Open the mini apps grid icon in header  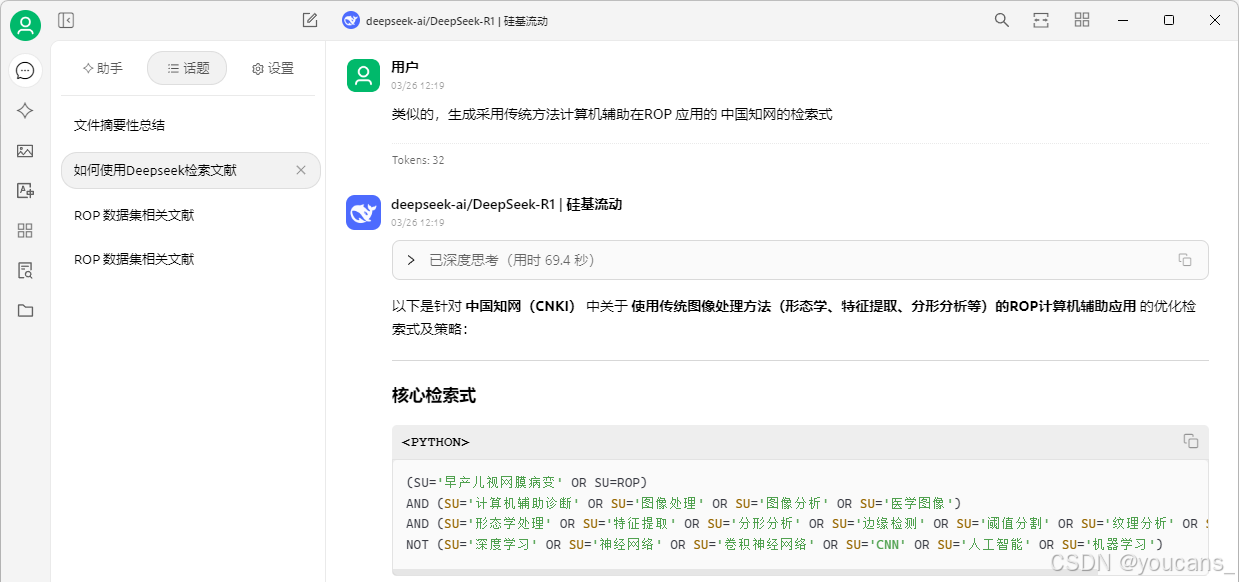[1081, 20]
